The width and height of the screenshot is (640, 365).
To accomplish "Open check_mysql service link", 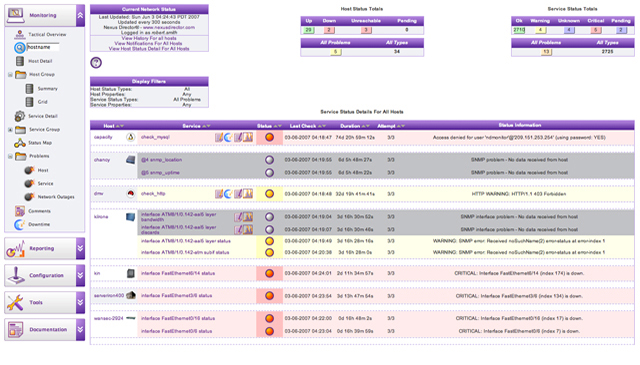I will click(155, 137).
